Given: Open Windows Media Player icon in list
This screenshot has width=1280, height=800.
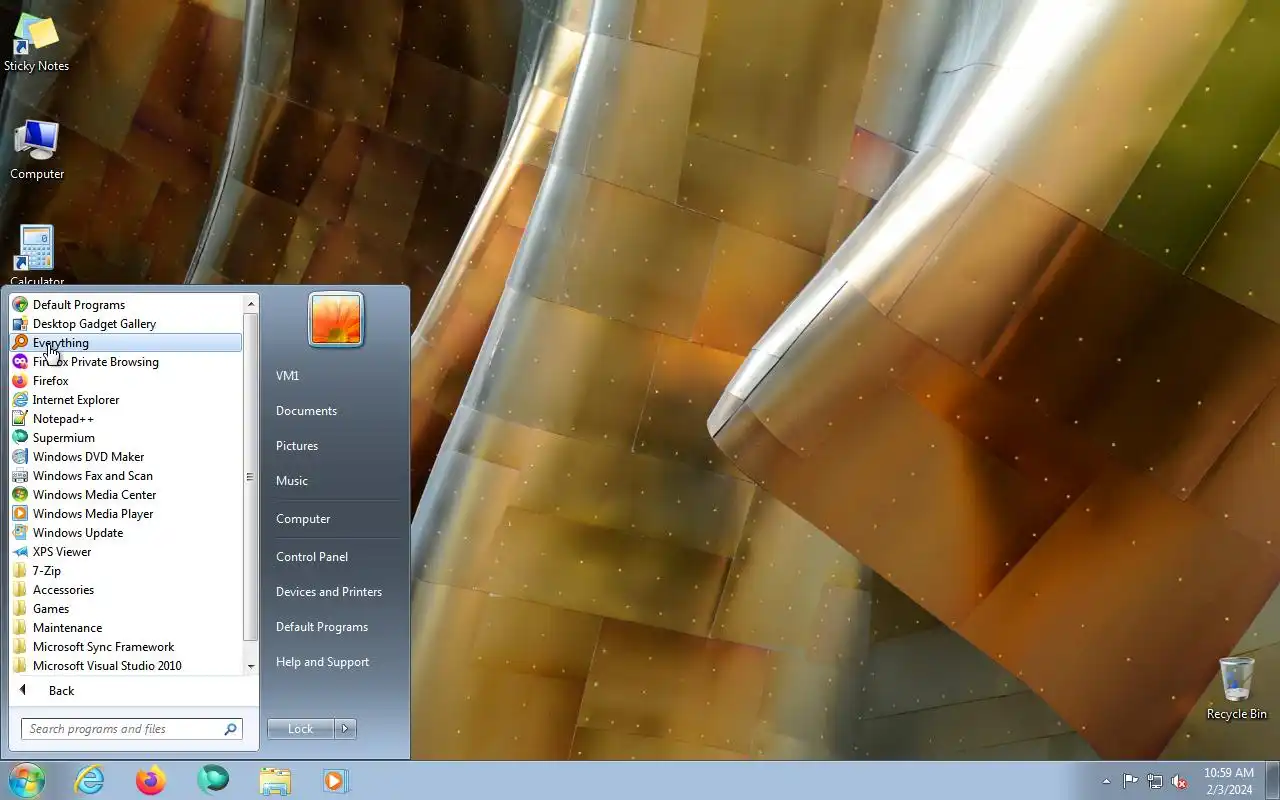Looking at the screenshot, I should tap(20, 514).
